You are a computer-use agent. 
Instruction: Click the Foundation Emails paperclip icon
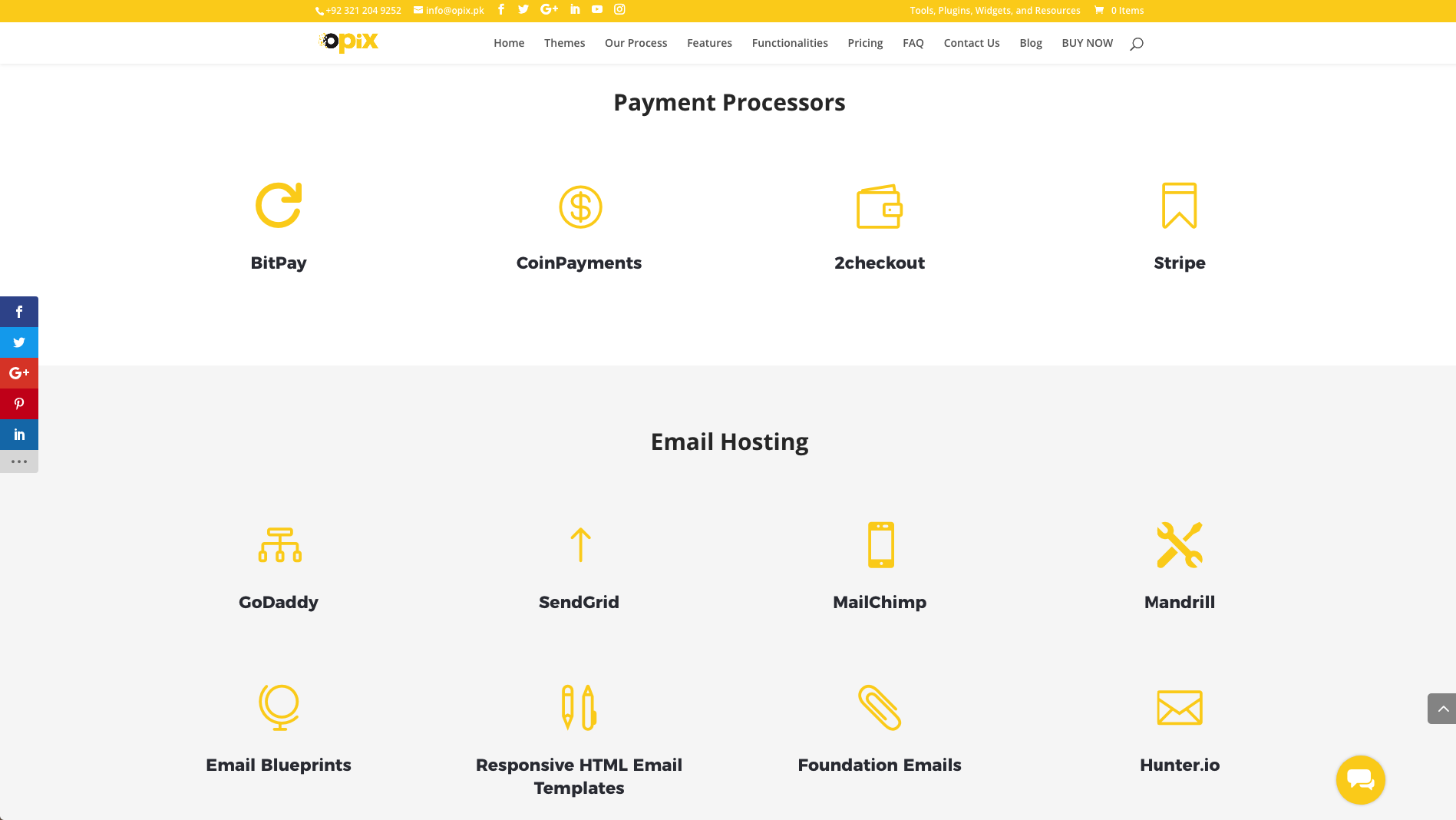[x=880, y=707]
